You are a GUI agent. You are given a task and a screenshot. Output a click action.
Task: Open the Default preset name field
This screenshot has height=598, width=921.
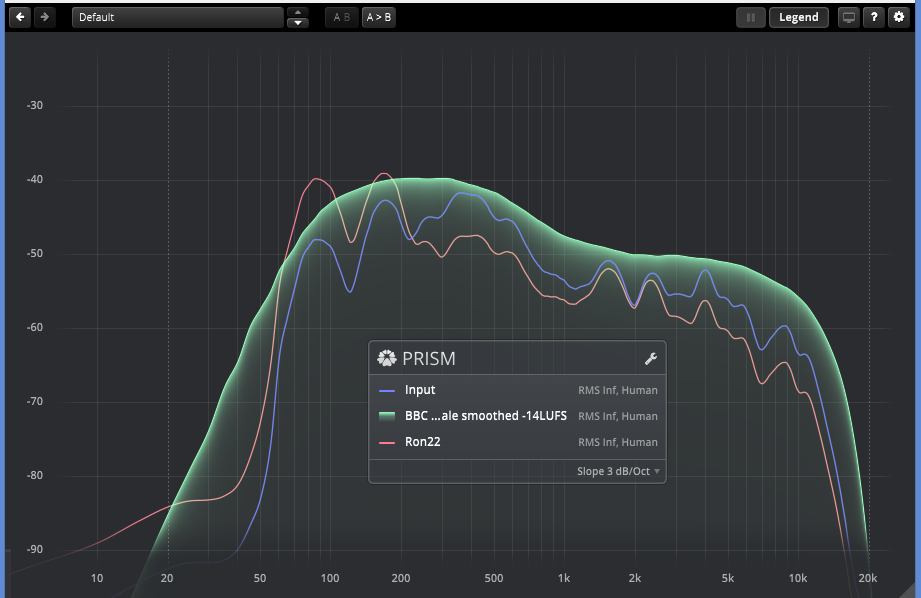coord(178,17)
